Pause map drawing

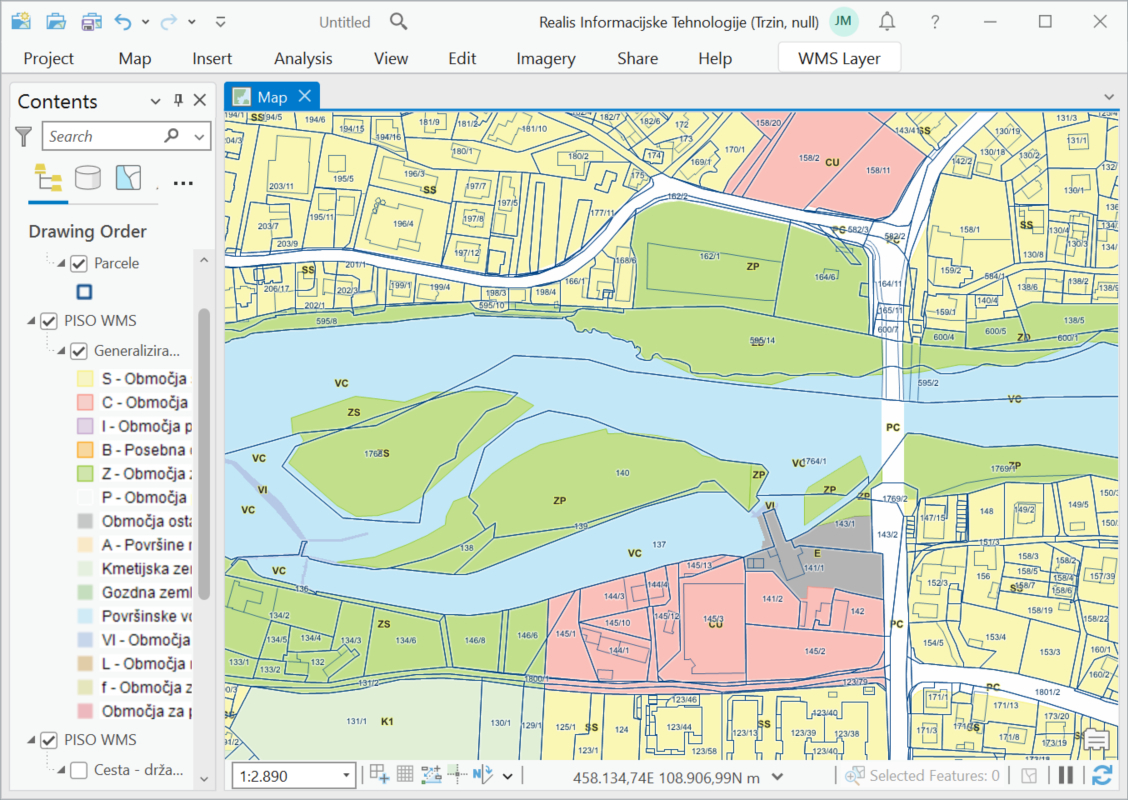(1066, 775)
